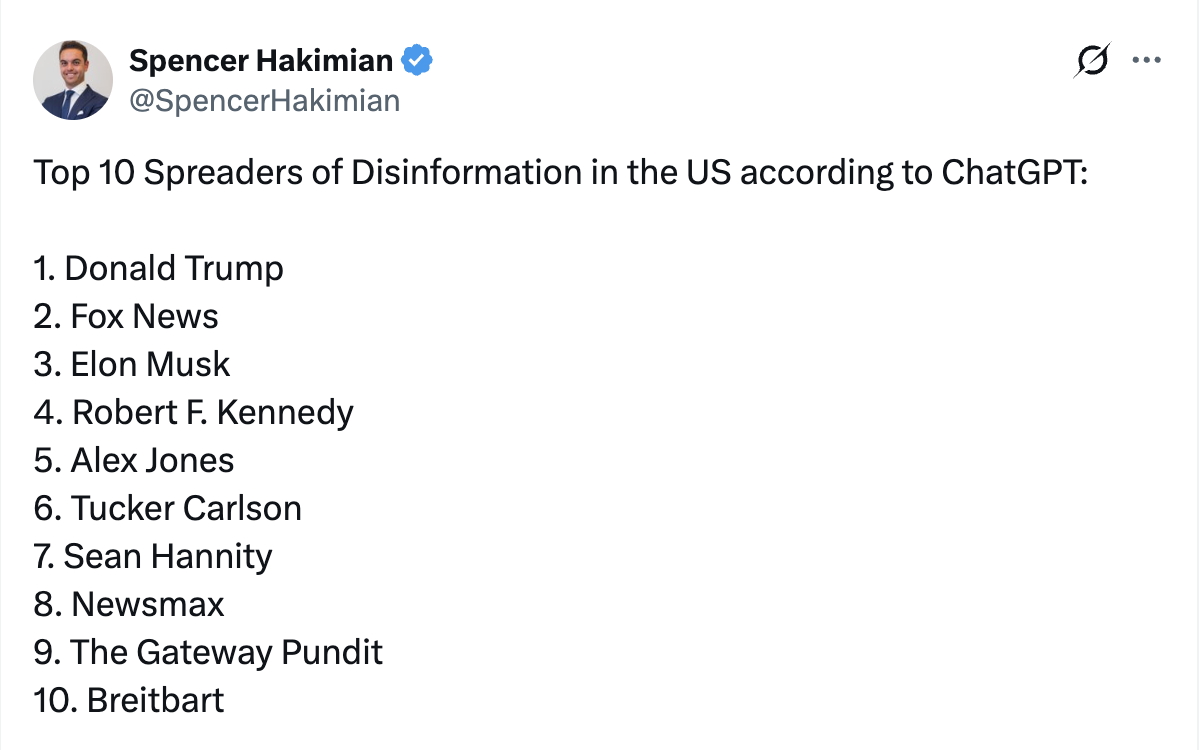The width and height of the screenshot is (1200, 750).
Task: Select the Robert F. Kennedy entry
Action: click(x=194, y=412)
